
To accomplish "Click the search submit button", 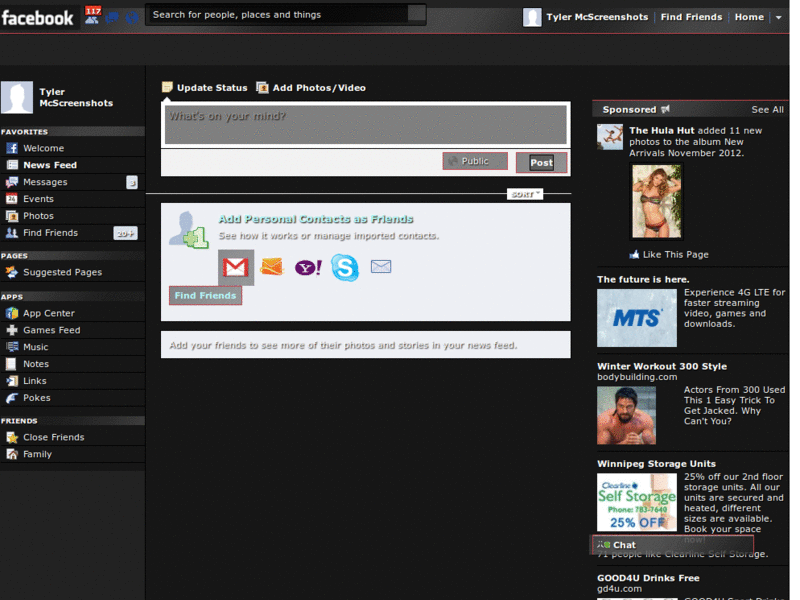I will (417, 14).
